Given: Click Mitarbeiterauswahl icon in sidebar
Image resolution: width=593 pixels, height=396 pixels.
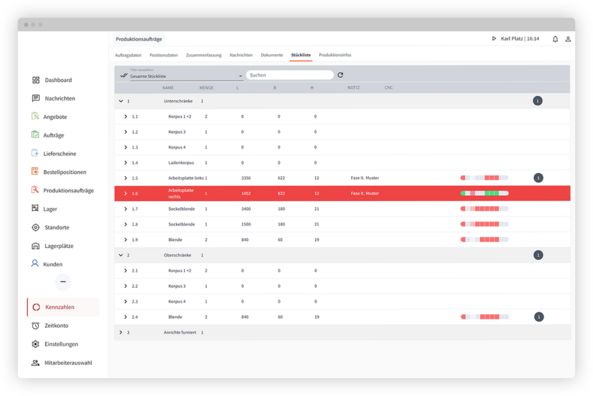Looking at the screenshot, I should pyautogui.click(x=35, y=363).
